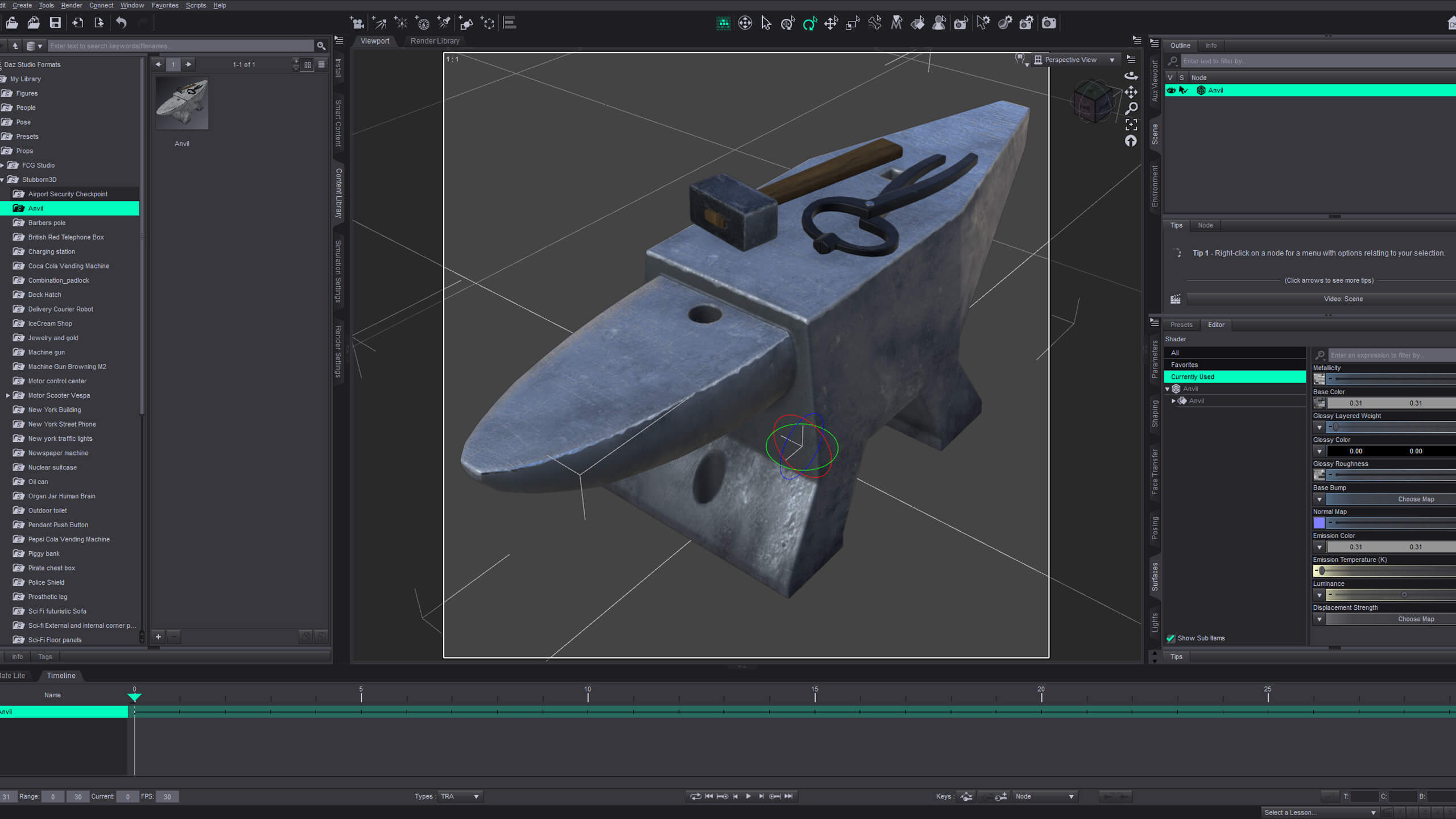1456x819 pixels.
Task: Click Displacement Strength Choose Map button
Action: point(1391,619)
